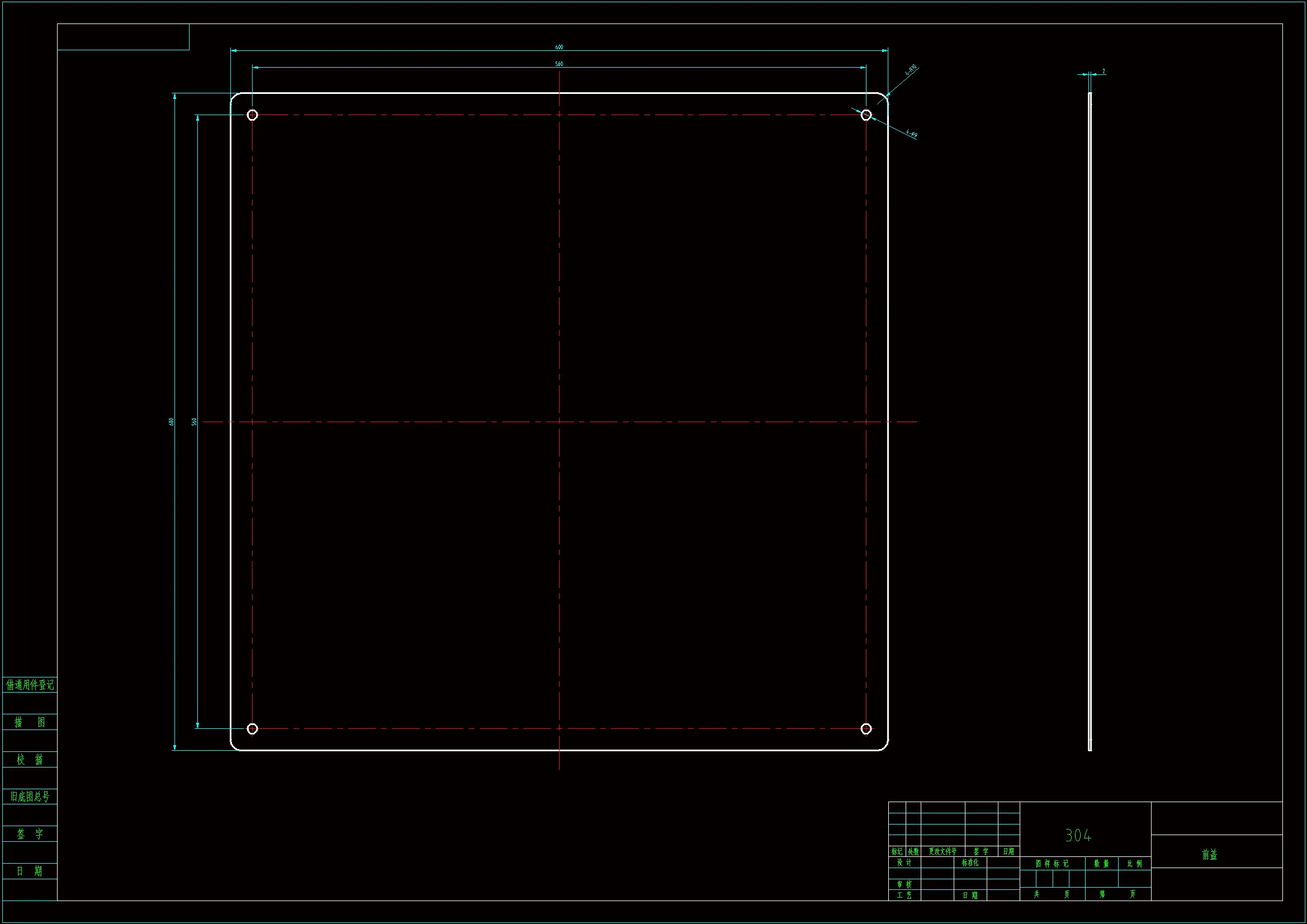
Task: Select the horizontal 560 dimension text
Action: point(559,64)
